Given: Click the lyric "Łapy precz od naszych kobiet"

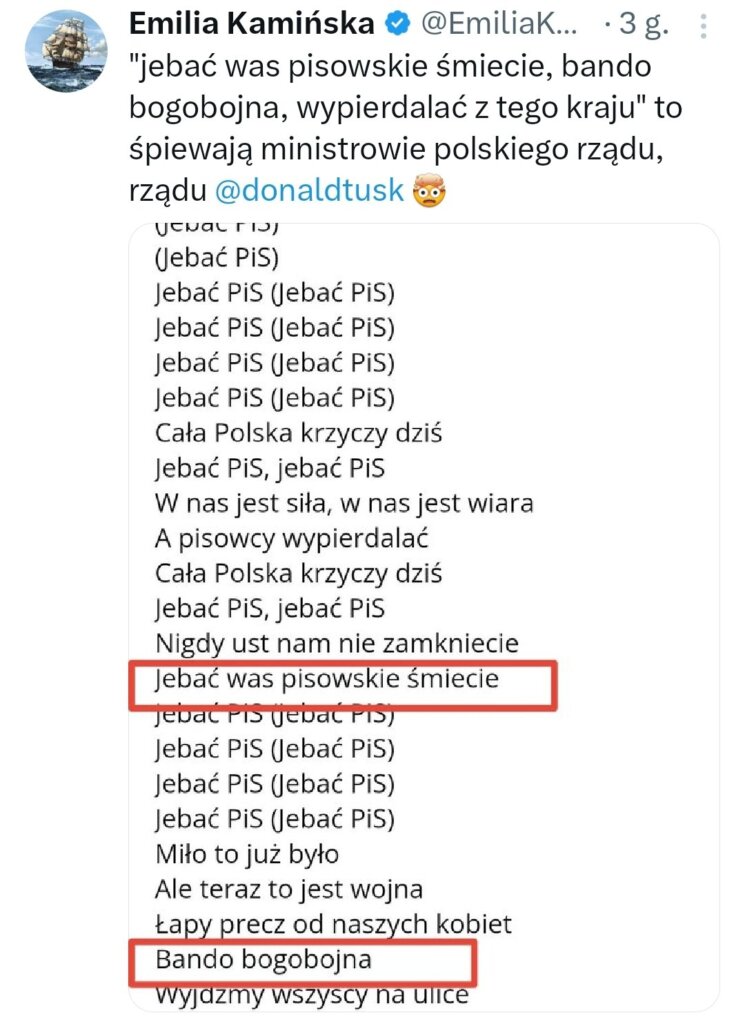Looking at the screenshot, I should pyautogui.click(x=333, y=923).
